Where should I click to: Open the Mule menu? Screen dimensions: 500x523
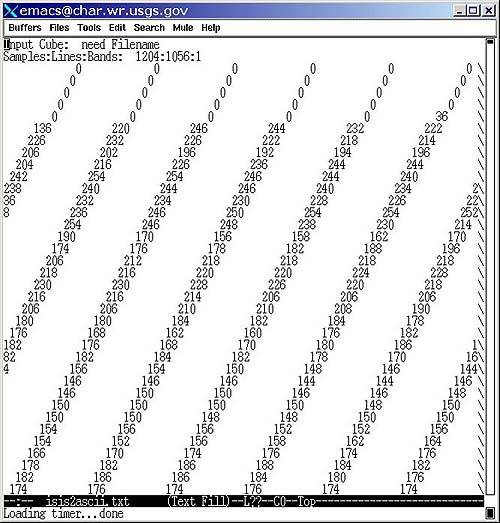coord(183,27)
